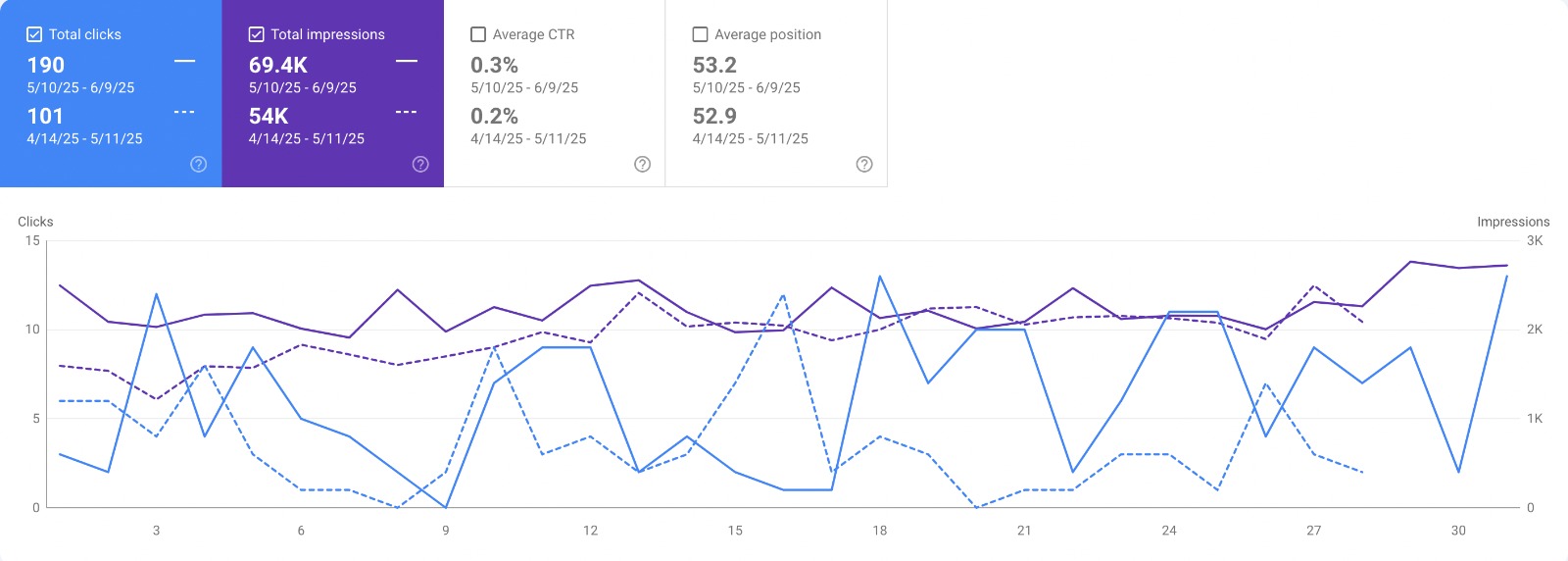Click the dashed line legend on Total clicks
Viewport: 1568px width, 561px height.
pyautogui.click(x=184, y=113)
